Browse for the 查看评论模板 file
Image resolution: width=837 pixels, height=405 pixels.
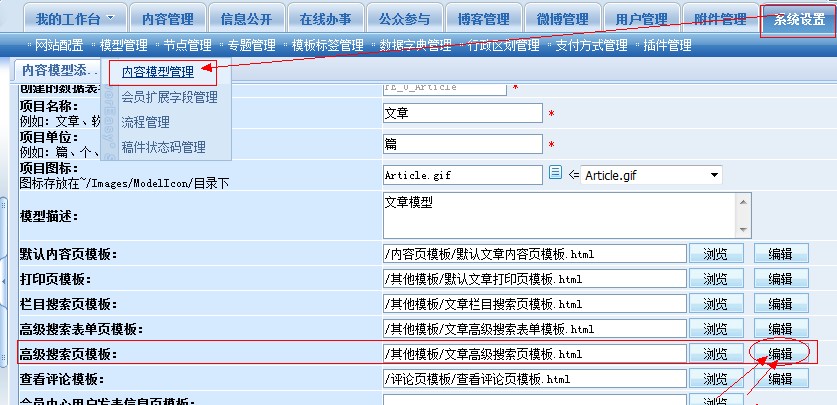coord(715,379)
